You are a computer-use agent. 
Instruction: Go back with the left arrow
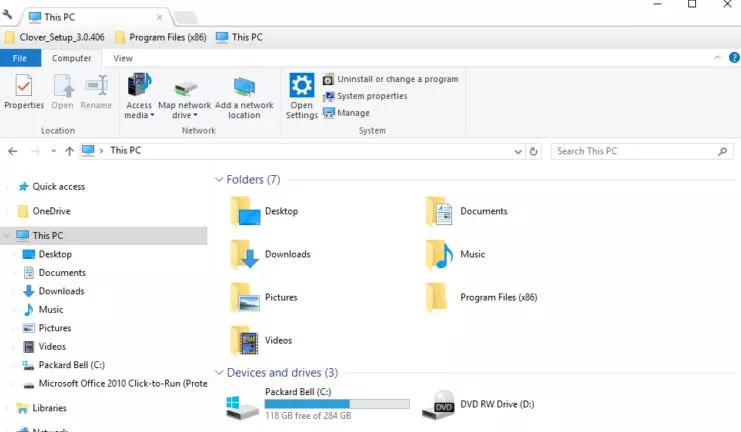click(13, 151)
